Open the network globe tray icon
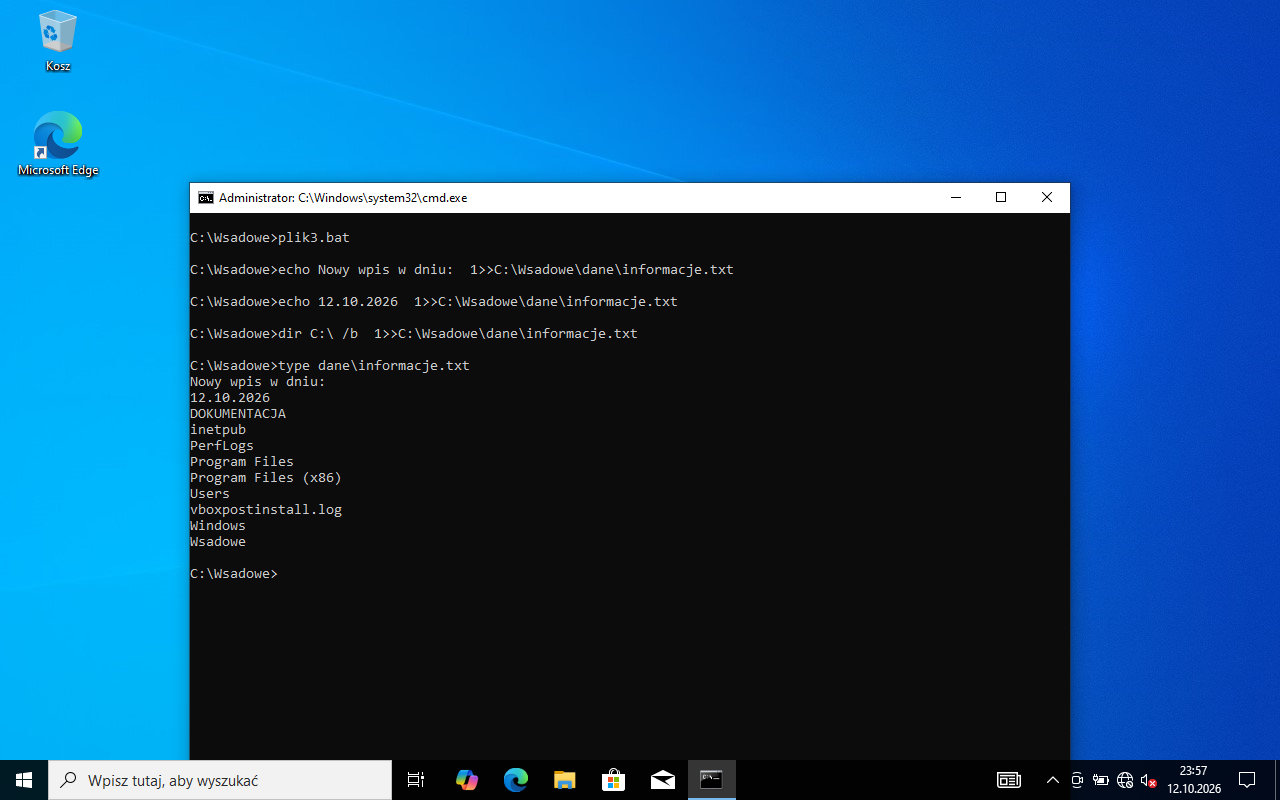 1125,780
